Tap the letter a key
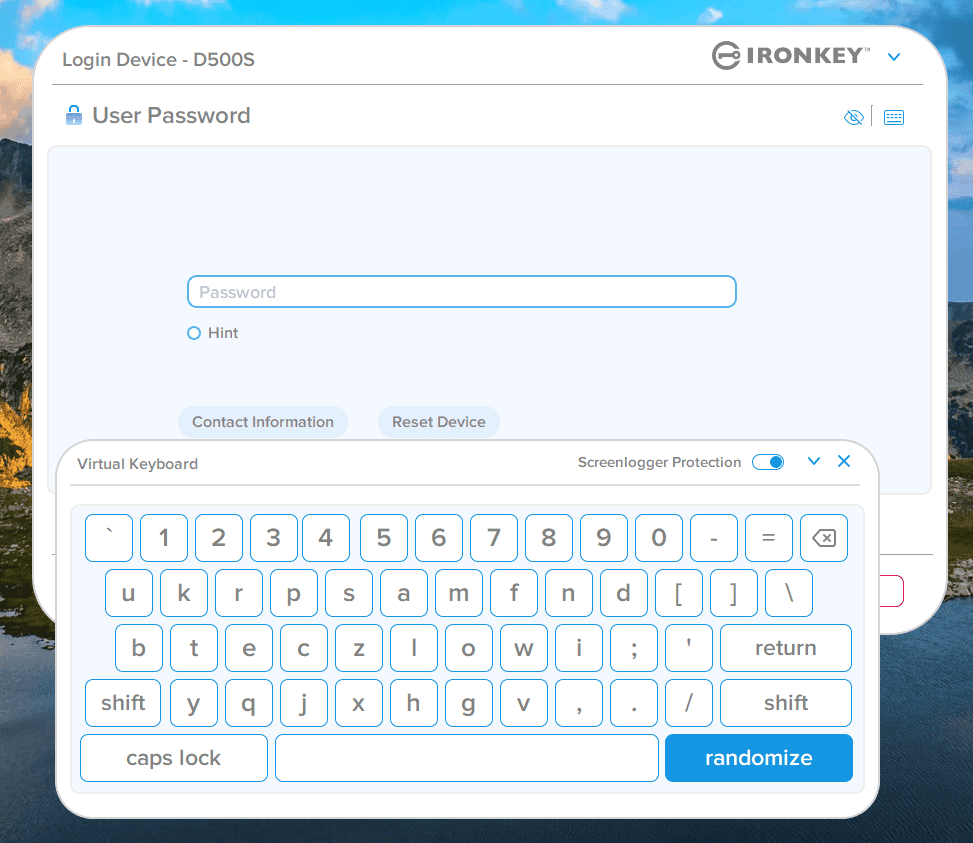973x843 pixels. pyautogui.click(x=404, y=593)
